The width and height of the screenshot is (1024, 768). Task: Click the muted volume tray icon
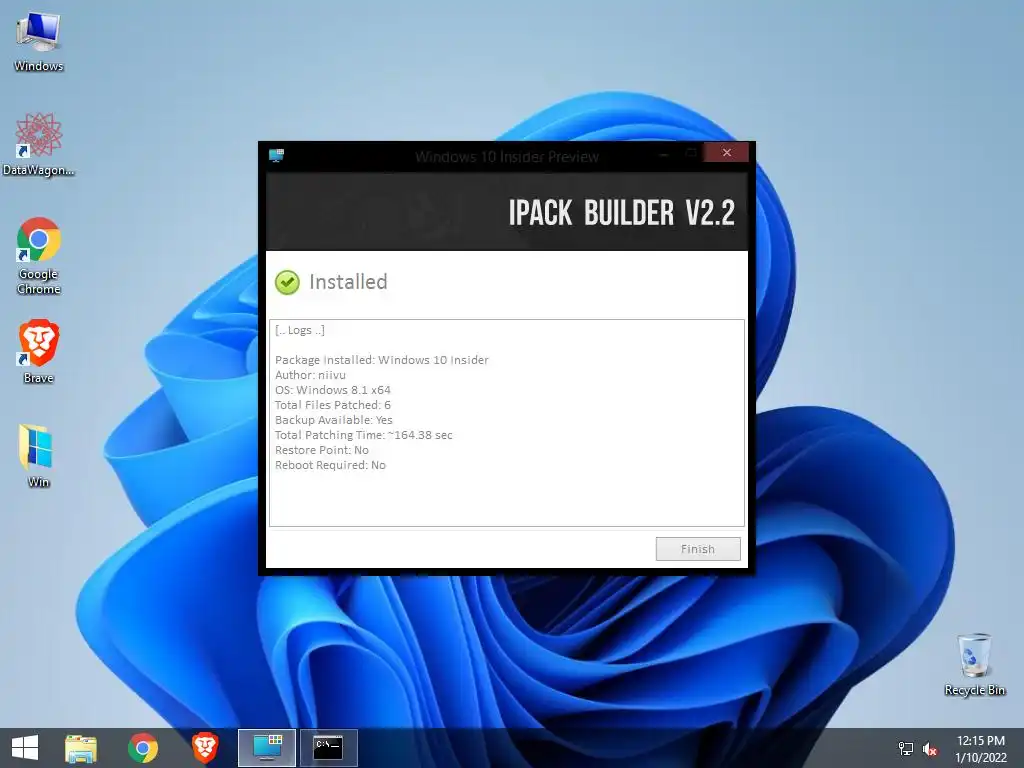[x=930, y=749]
